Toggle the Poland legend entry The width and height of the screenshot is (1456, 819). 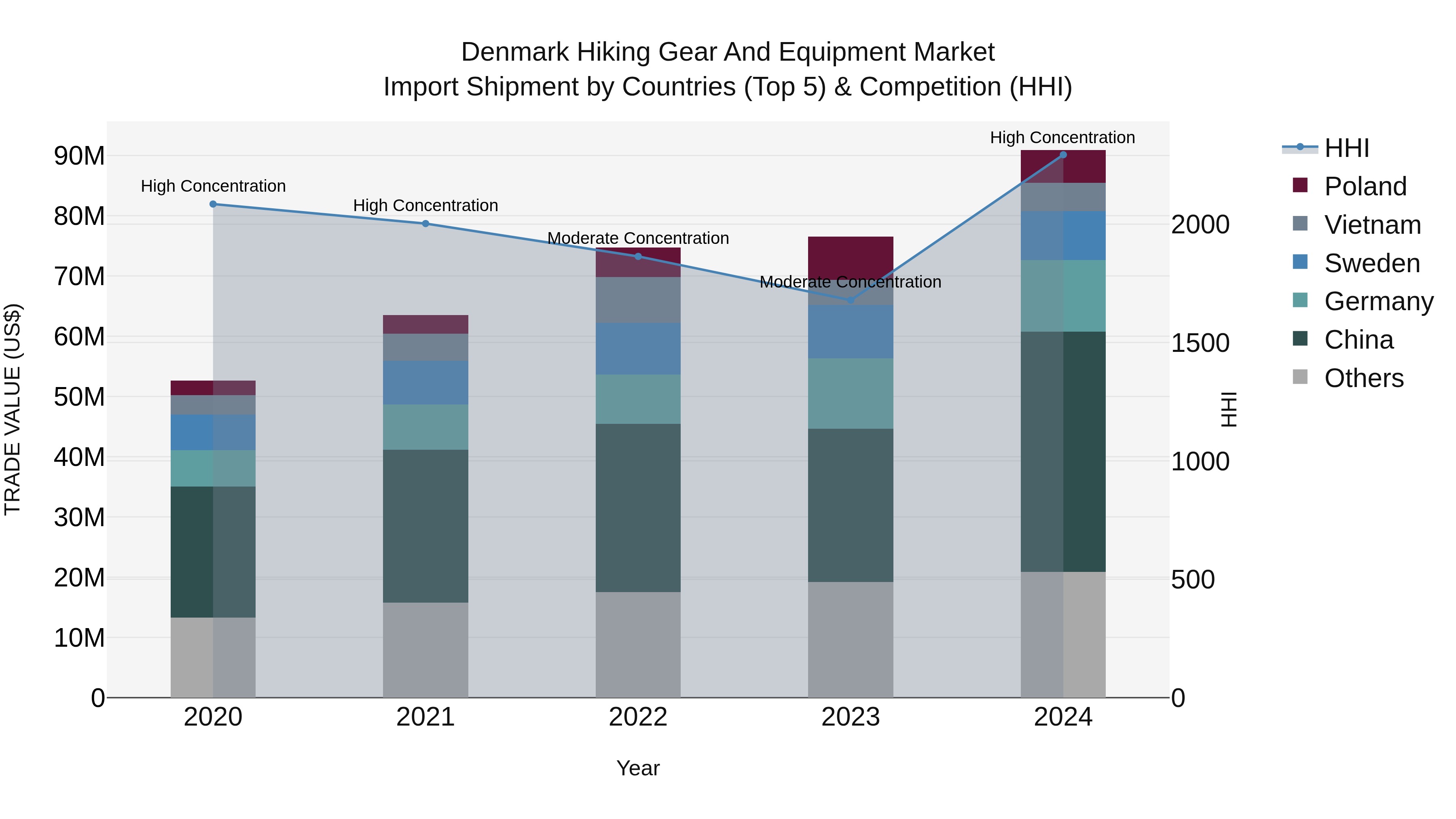[1350, 186]
